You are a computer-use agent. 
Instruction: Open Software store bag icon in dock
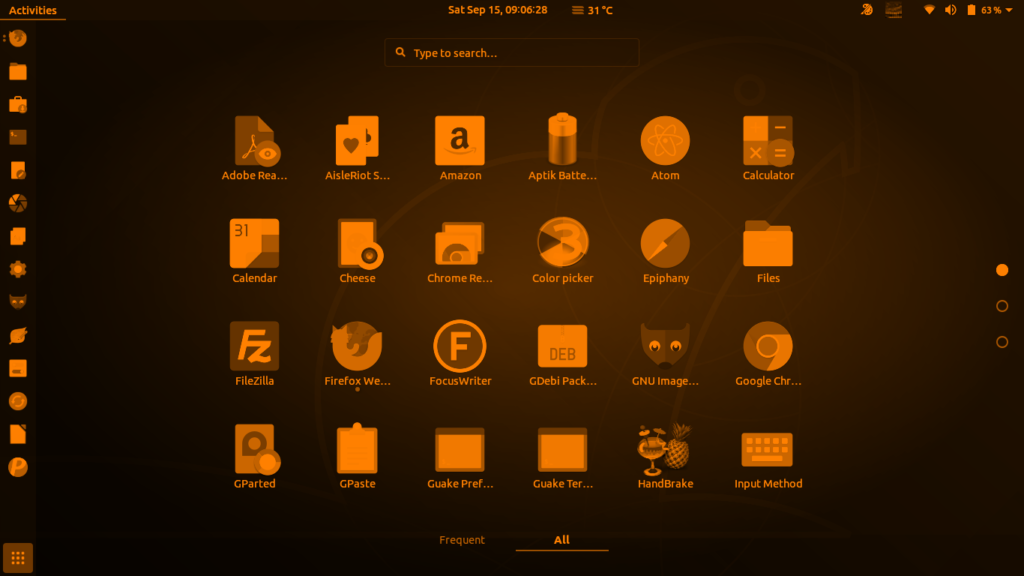click(x=18, y=104)
